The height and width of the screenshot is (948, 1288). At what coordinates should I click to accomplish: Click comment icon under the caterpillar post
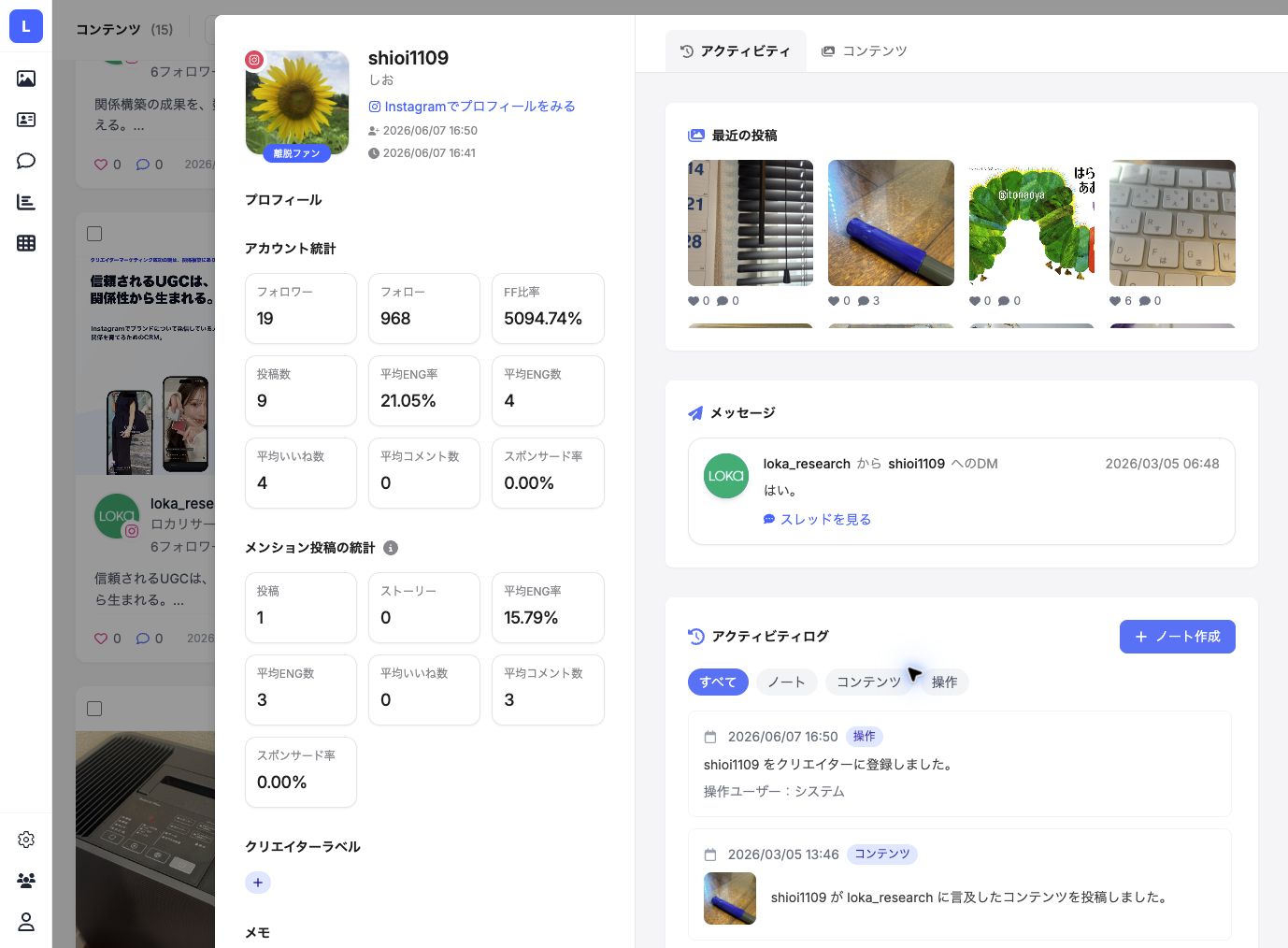(1004, 301)
